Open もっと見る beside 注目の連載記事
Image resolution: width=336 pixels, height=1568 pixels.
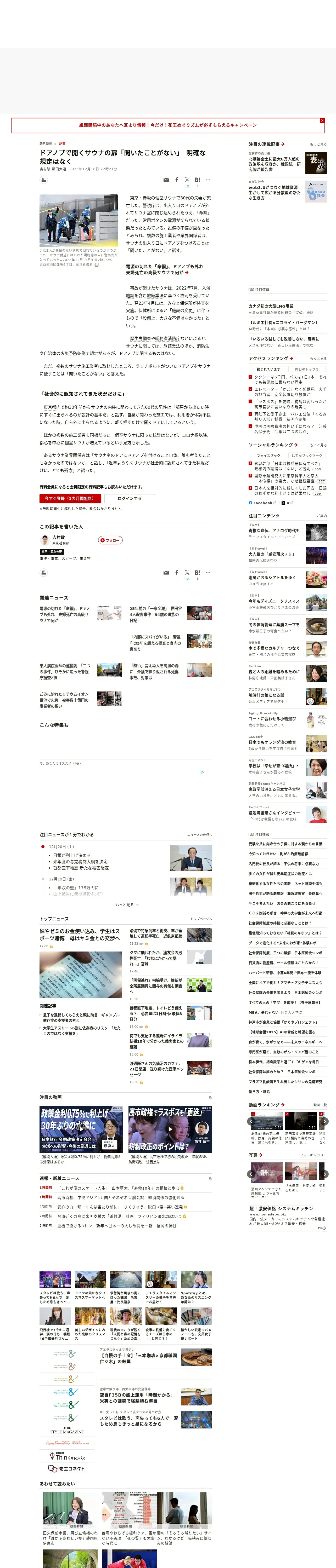[318, 144]
